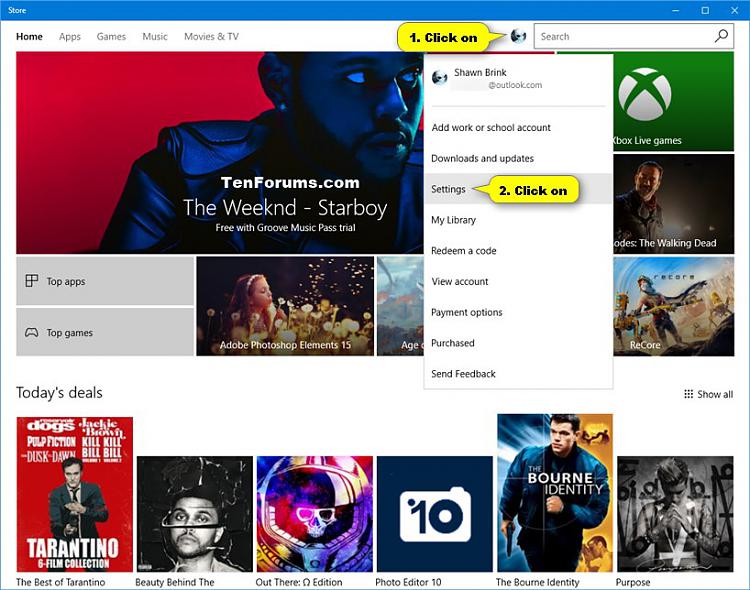Image resolution: width=750 pixels, height=590 pixels.
Task: Click the Top games controller icon
Action: 32,332
